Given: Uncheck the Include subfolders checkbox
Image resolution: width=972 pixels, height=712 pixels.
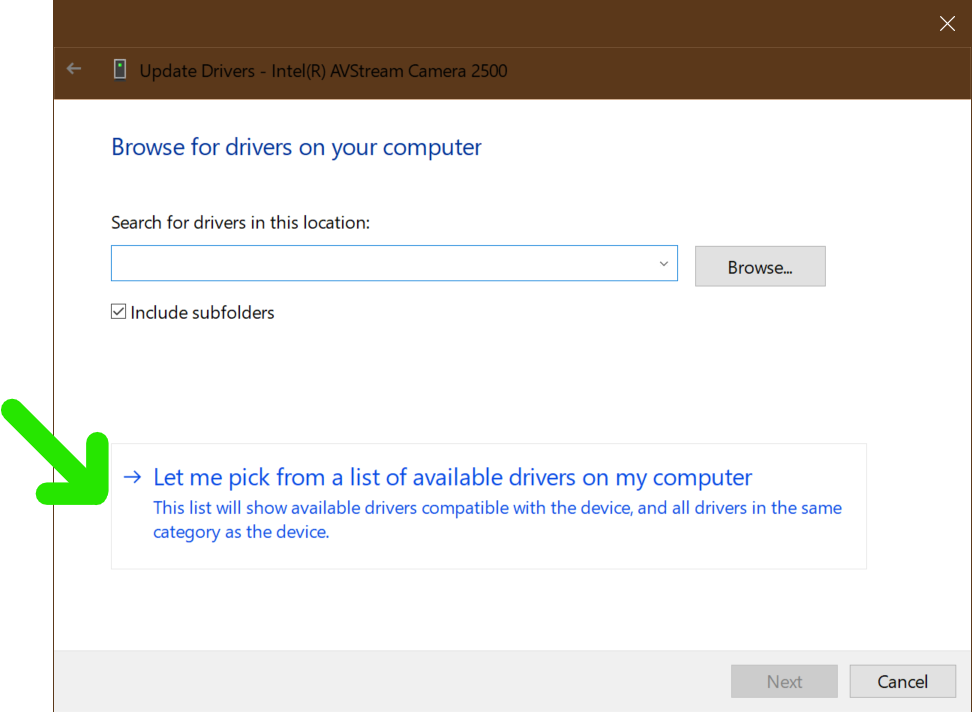Looking at the screenshot, I should coord(119,312).
